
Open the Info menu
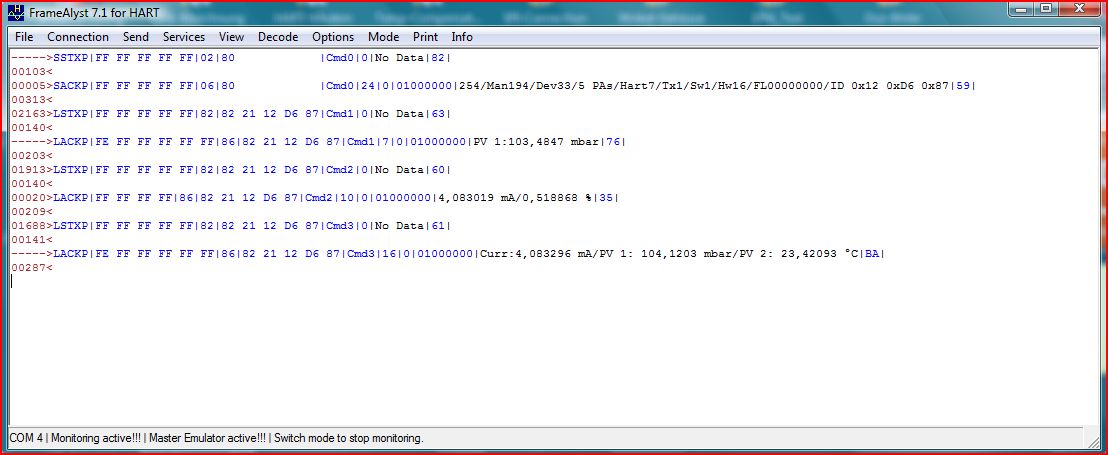pyautogui.click(x=462, y=37)
